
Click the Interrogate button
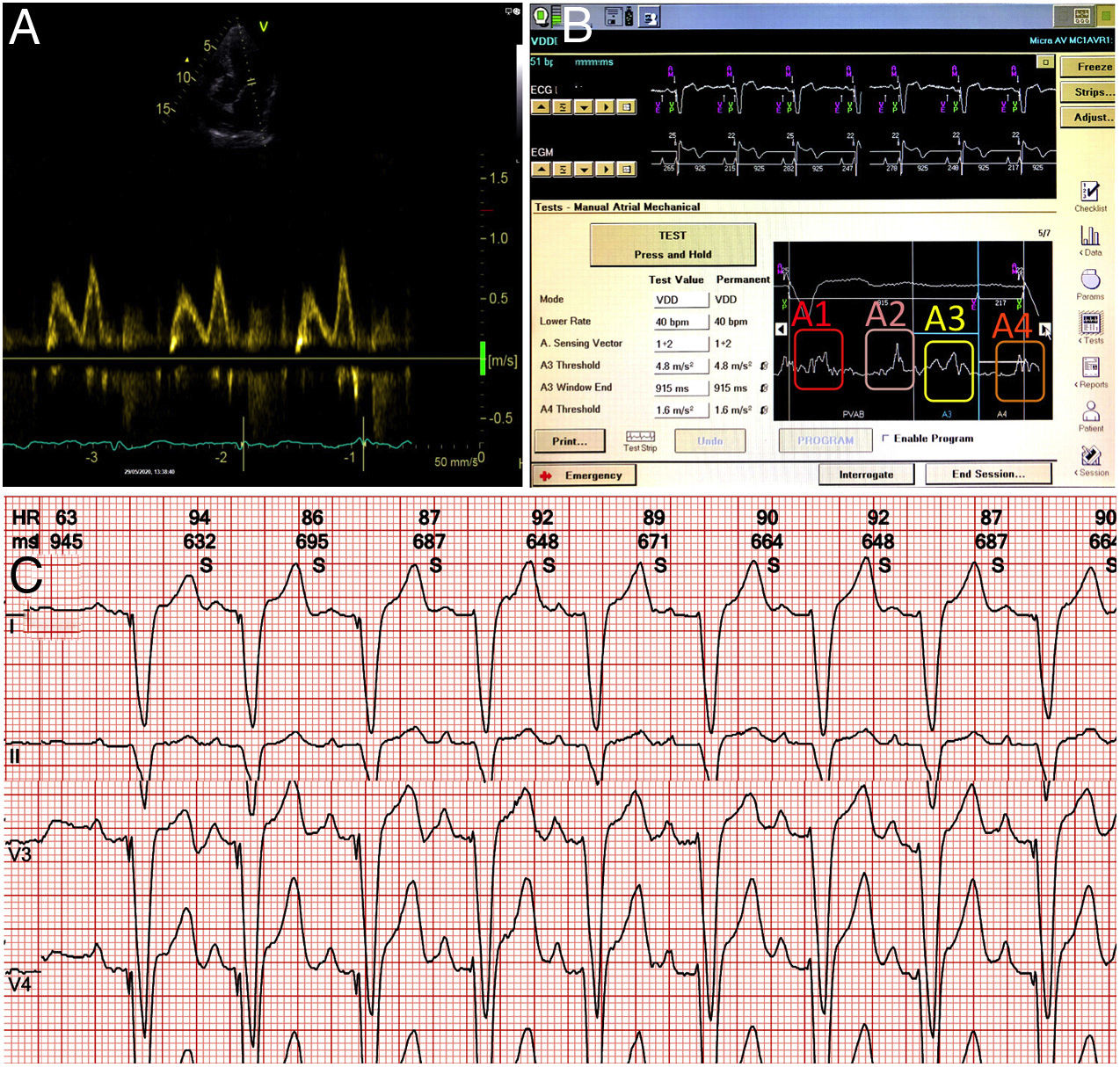coord(866,475)
